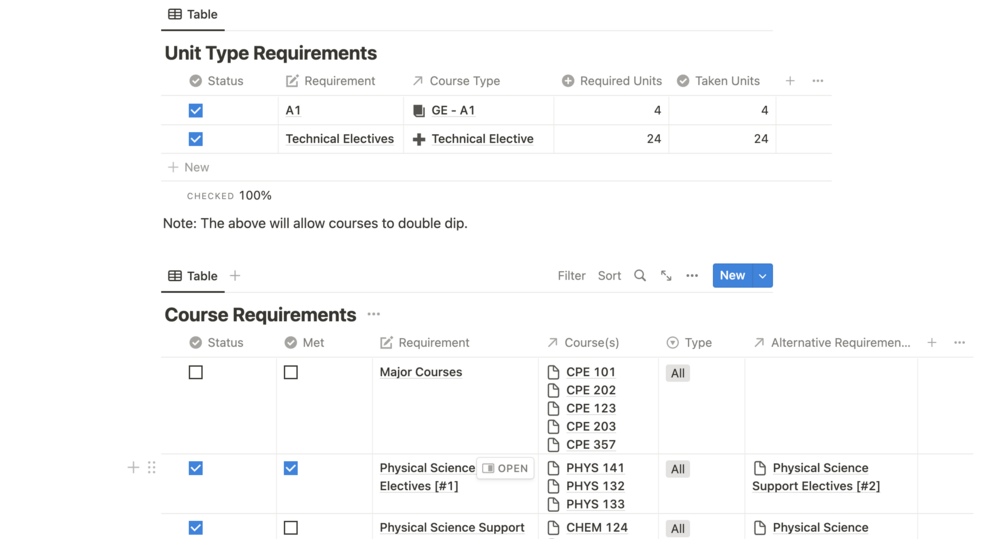The height and width of the screenshot is (539, 1005).
Task: Open Course Requirements title options ellipsis
Action: tap(374, 314)
